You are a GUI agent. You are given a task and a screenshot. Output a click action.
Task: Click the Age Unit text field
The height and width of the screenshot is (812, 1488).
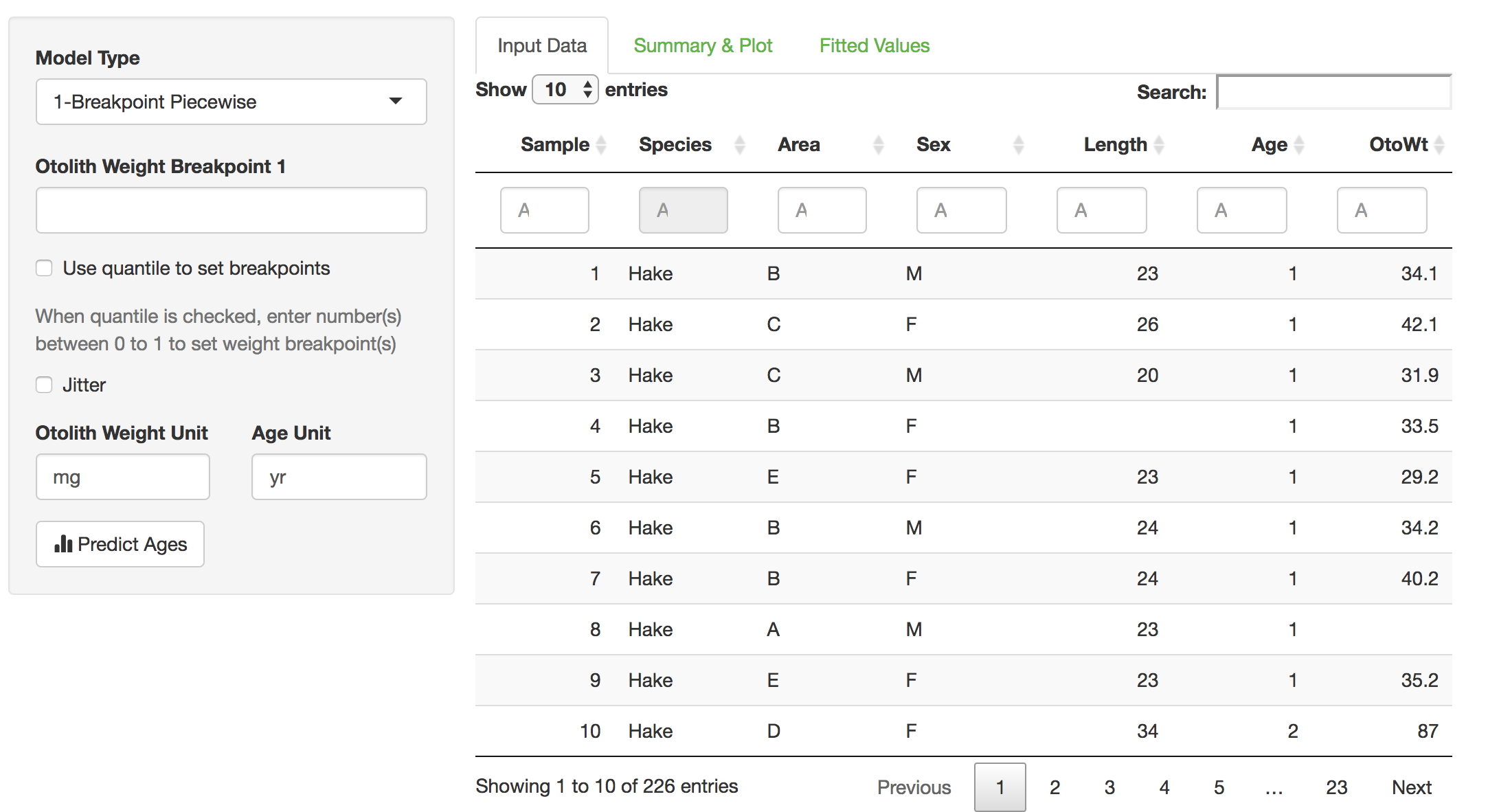tap(339, 477)
